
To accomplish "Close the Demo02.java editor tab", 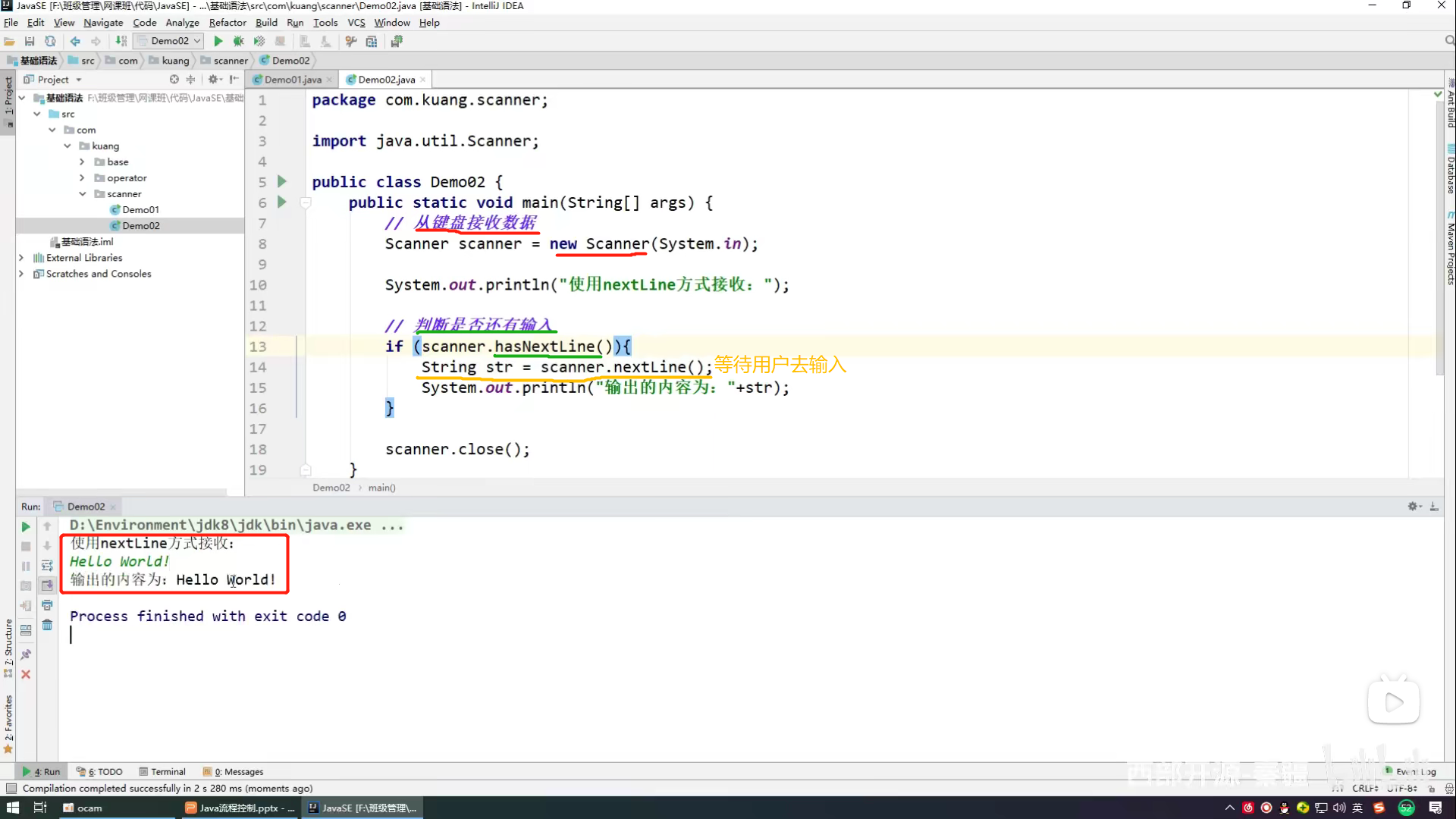I will tap(422, 80).
